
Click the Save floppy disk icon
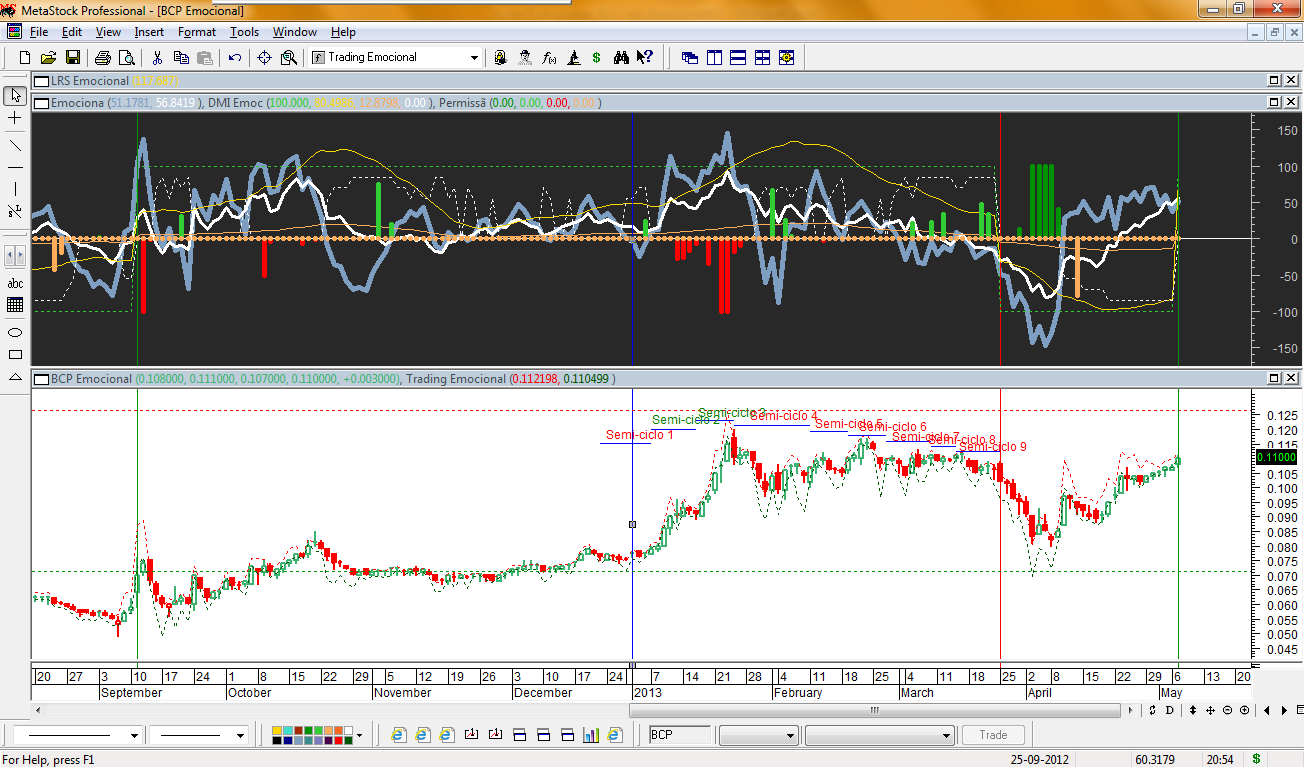[73, 58]
